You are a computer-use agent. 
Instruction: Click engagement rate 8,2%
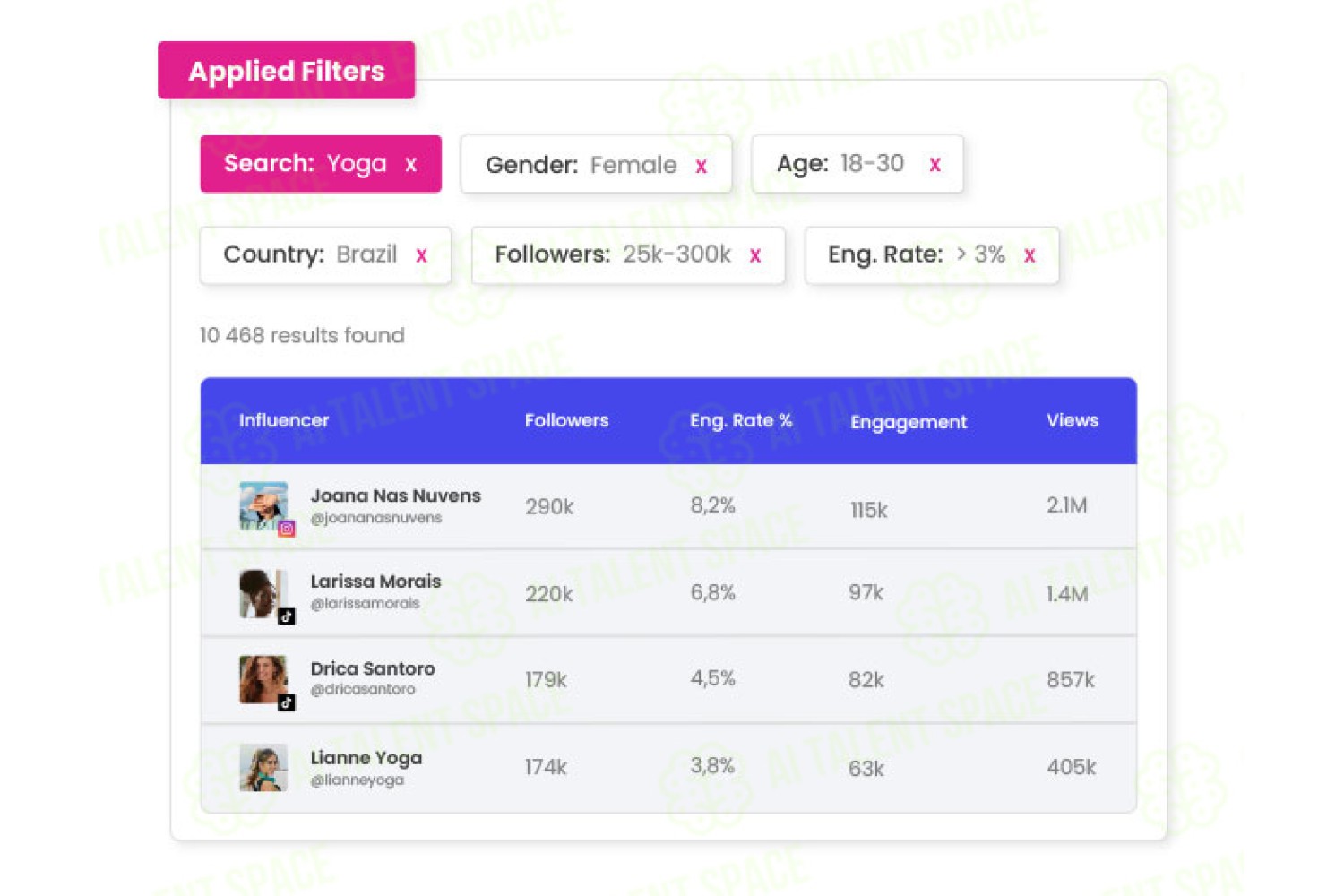(712, 505)
